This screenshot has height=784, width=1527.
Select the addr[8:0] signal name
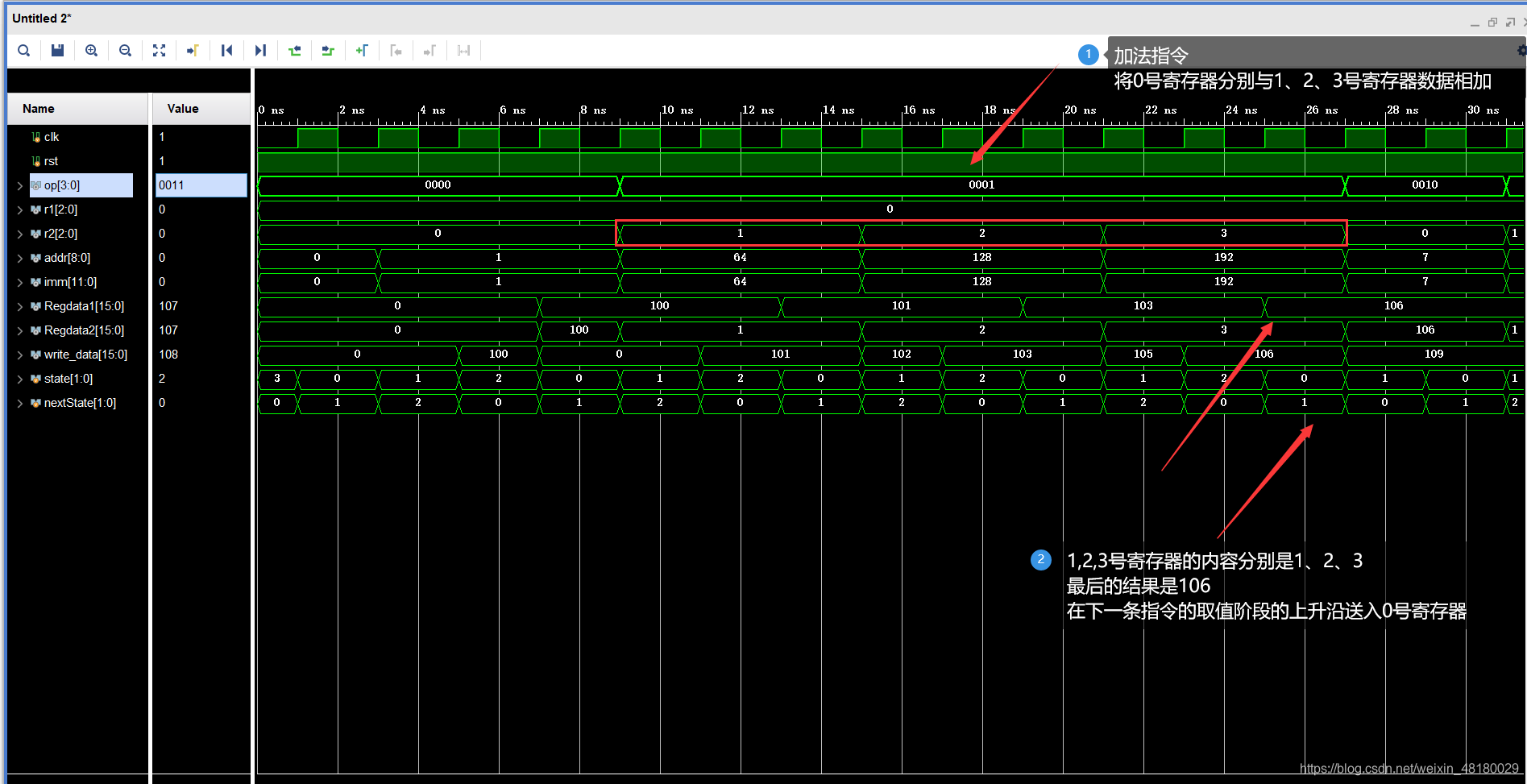[67, 258]
